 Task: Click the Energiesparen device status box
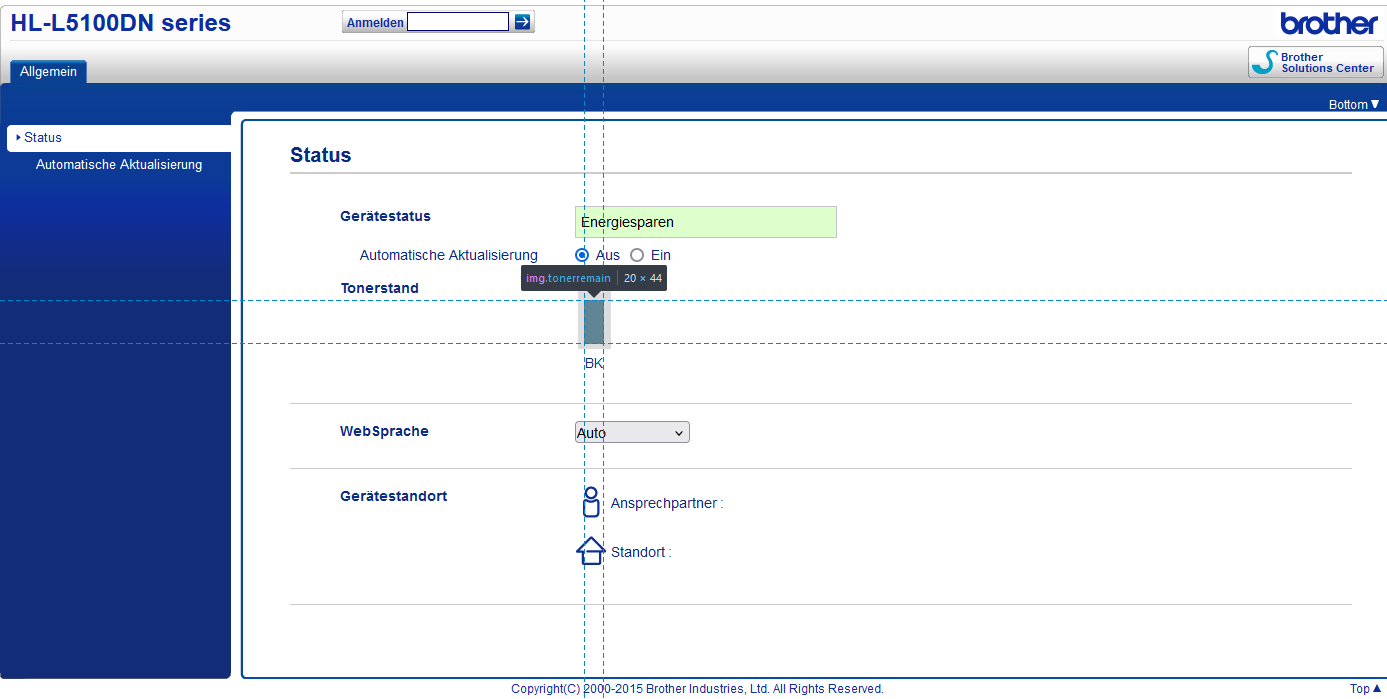[706, 222]
